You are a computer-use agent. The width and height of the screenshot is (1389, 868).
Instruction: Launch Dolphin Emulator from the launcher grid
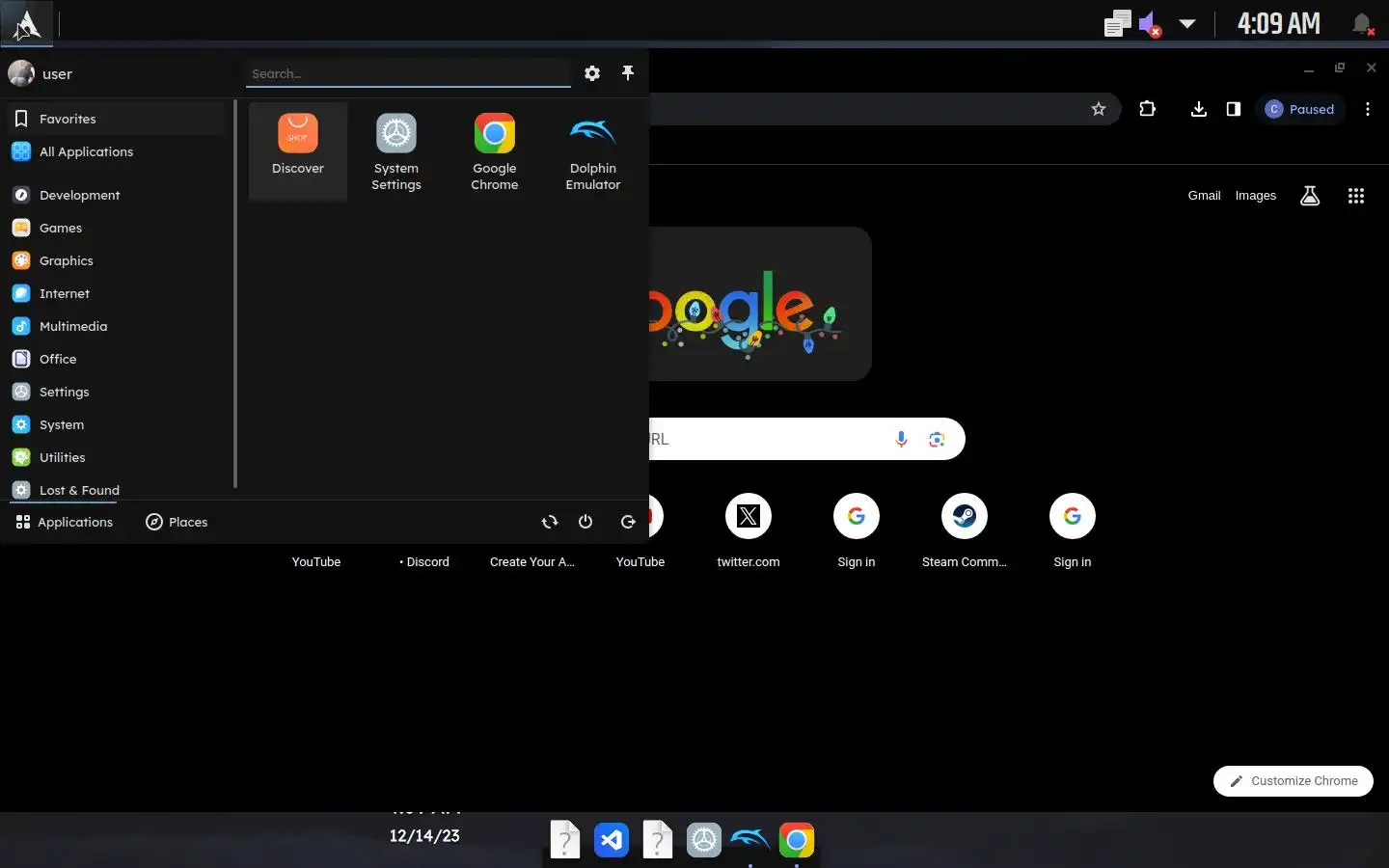pyautogui.click(x=593, y=150)
